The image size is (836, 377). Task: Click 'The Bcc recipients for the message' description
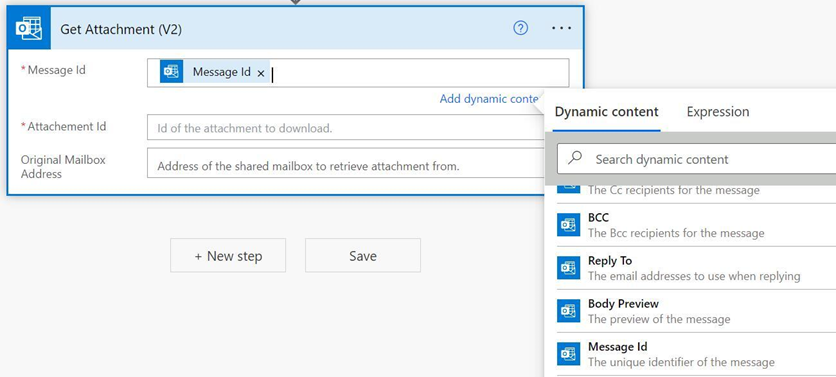click(x=676, y=233)
